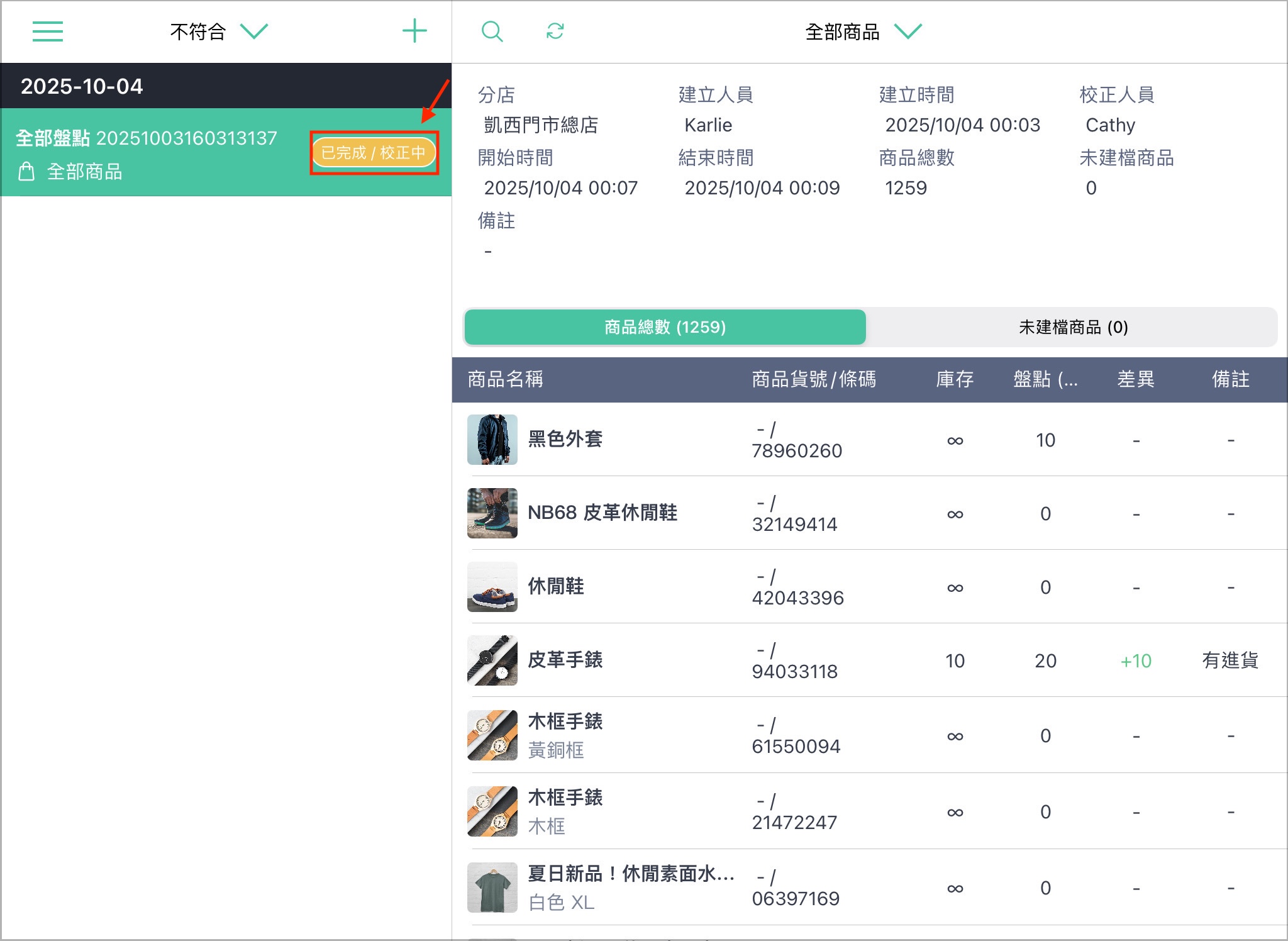Screen dimensions: 1288x941
Task: Click corrector name Cathy
Action: [x=1110, y=125]
